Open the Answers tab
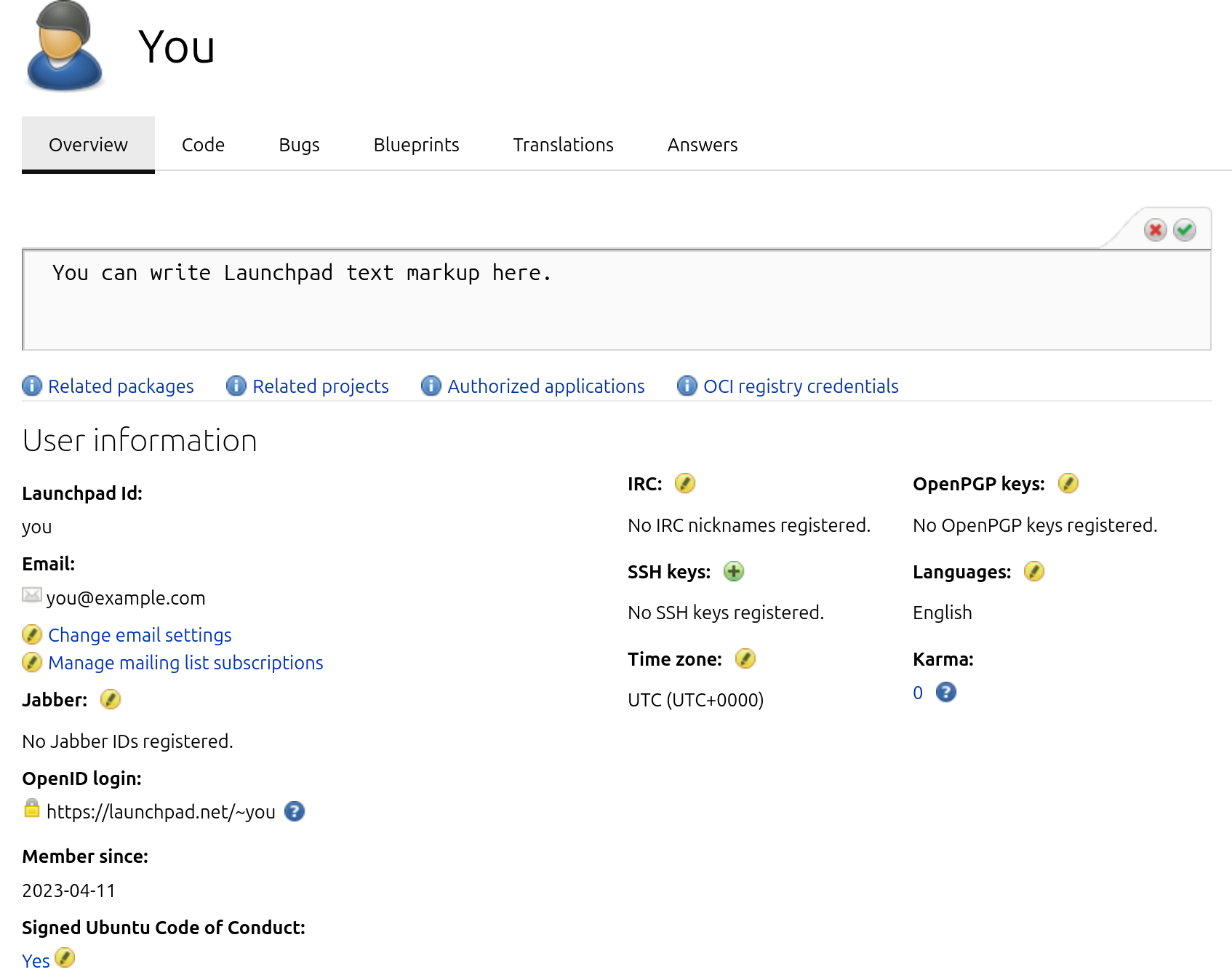 (703, 145)
